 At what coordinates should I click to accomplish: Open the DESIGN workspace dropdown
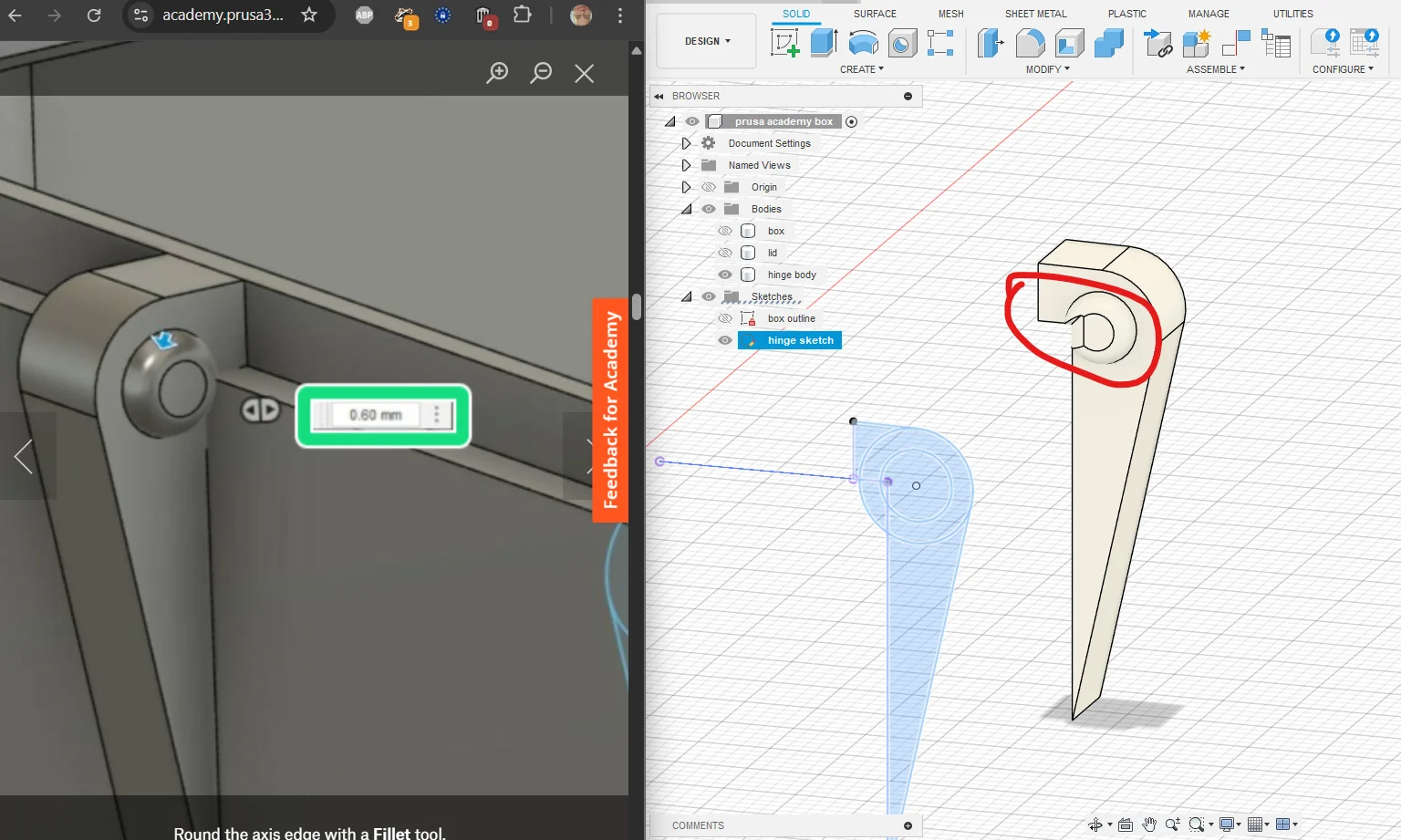(707, 41)
